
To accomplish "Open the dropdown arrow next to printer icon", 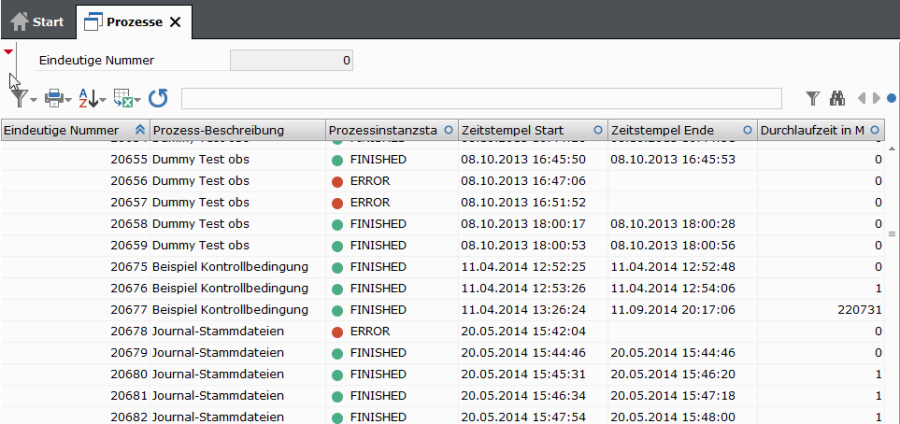I will click(x=68, y=100).
